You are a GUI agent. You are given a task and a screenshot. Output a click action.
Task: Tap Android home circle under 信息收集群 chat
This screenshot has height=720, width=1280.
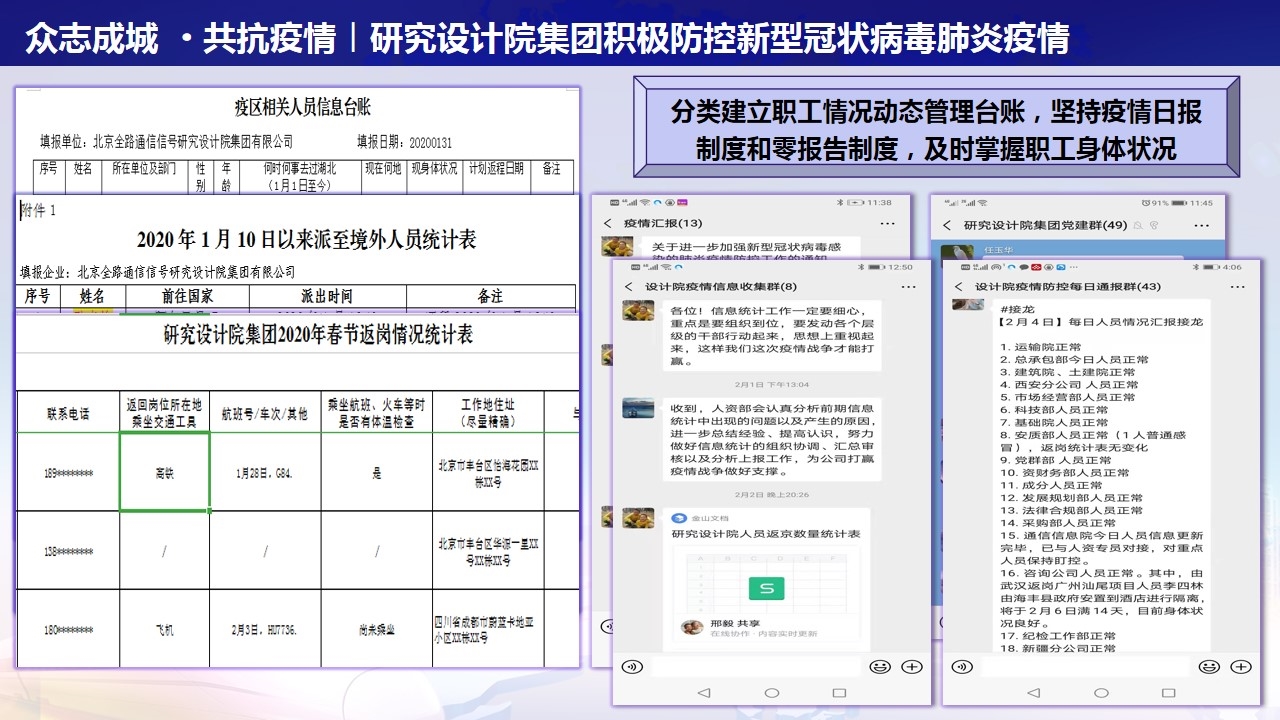771,692
